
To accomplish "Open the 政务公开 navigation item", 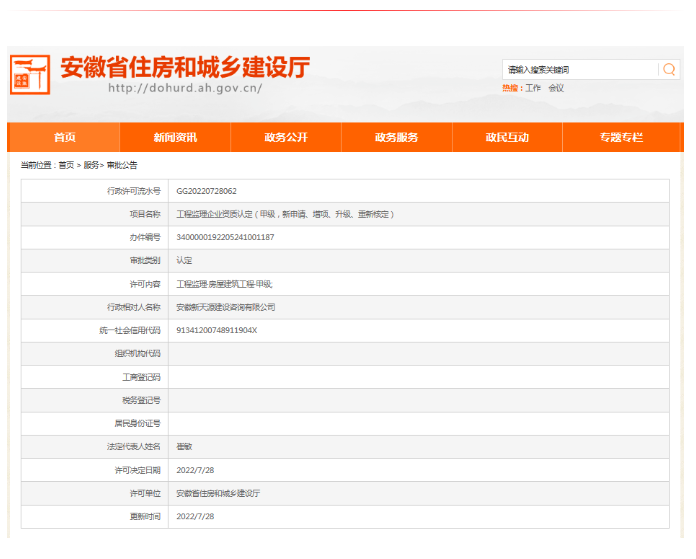I will pos(286,137).
